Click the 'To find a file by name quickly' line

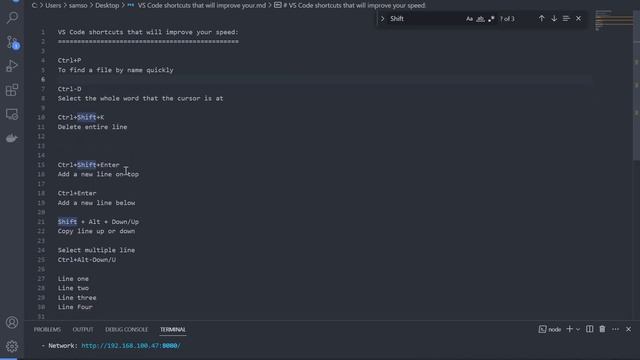click(116, 70)
